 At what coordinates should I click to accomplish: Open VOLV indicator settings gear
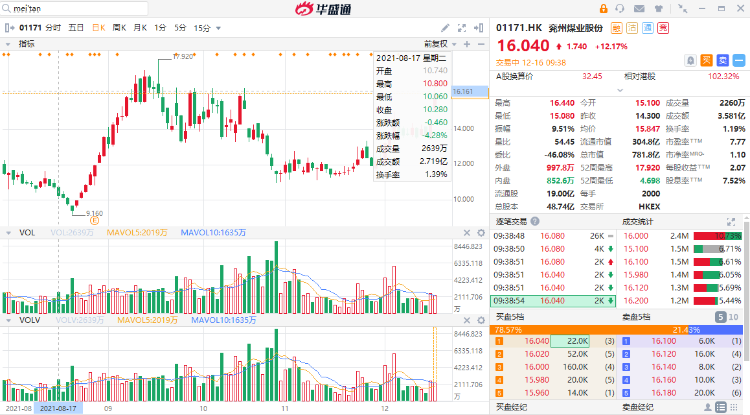tap(481, 320)
